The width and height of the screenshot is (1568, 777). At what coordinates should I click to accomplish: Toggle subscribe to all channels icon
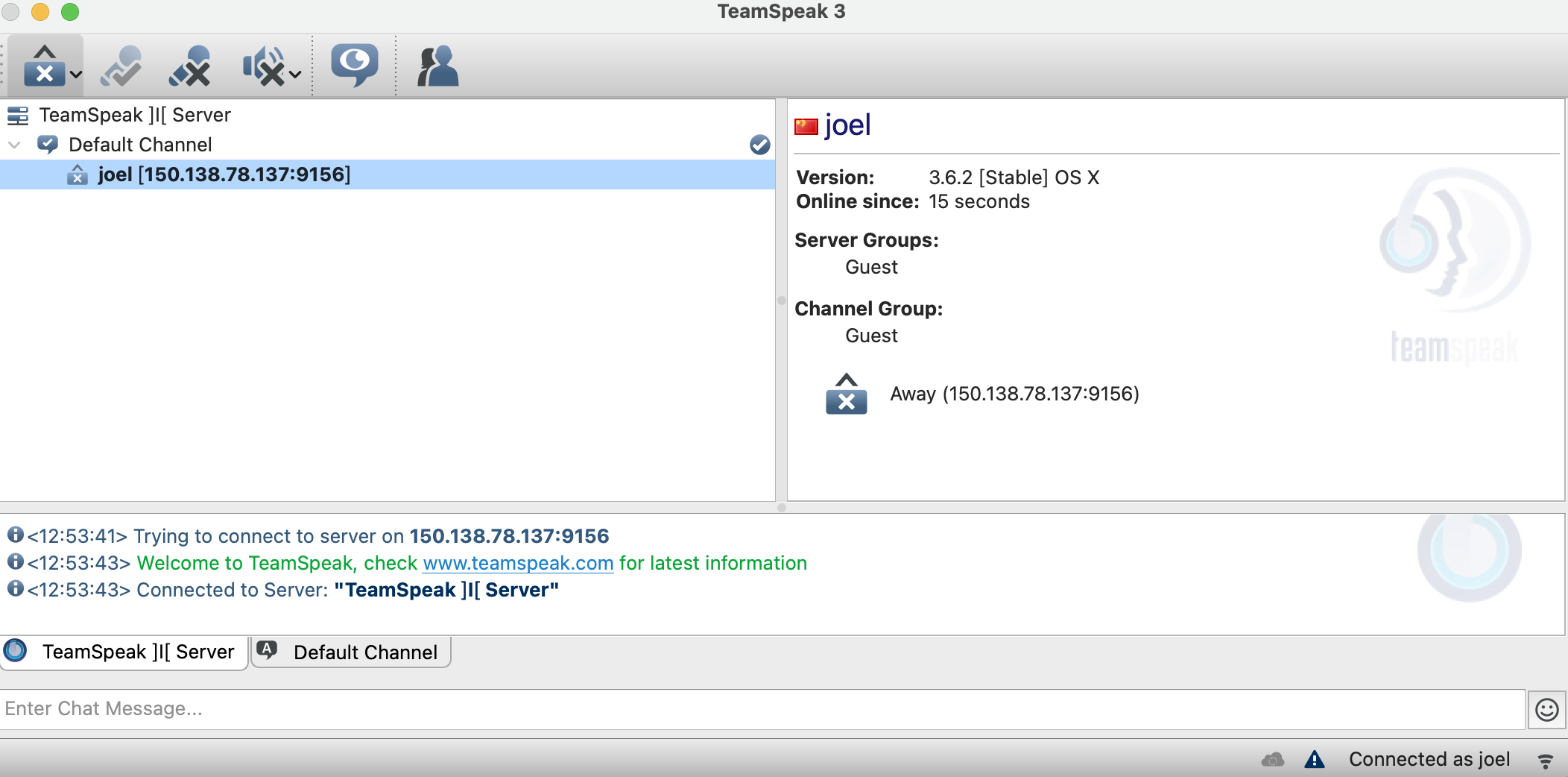(x=355, y=66)
